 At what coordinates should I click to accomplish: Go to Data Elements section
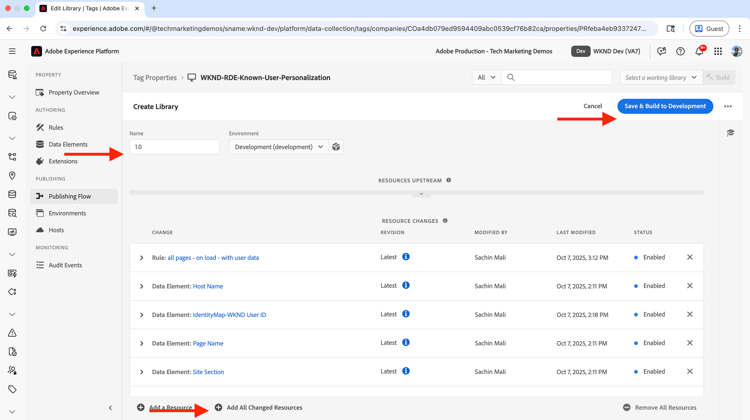pyautogui.click(x=68, y=144)
